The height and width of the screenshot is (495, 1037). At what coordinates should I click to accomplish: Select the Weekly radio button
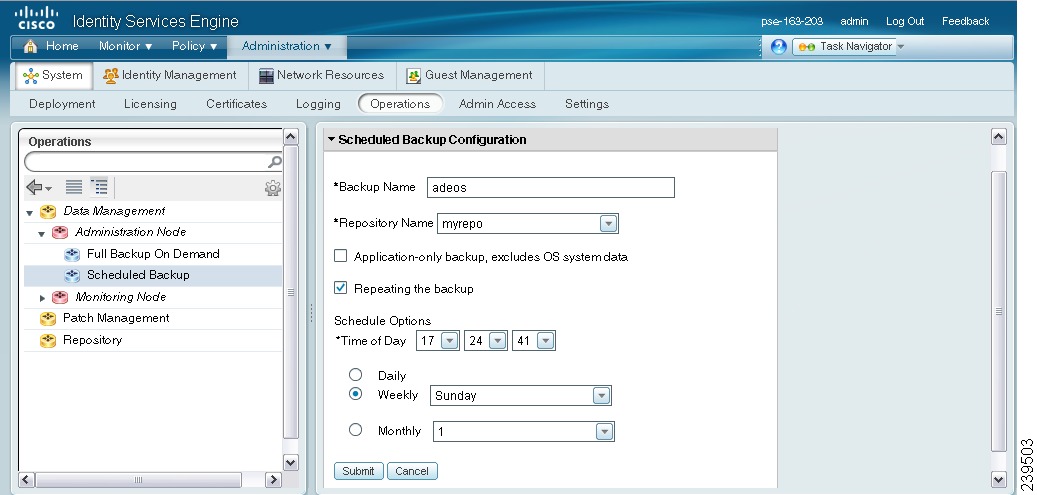tap(356, 394)
